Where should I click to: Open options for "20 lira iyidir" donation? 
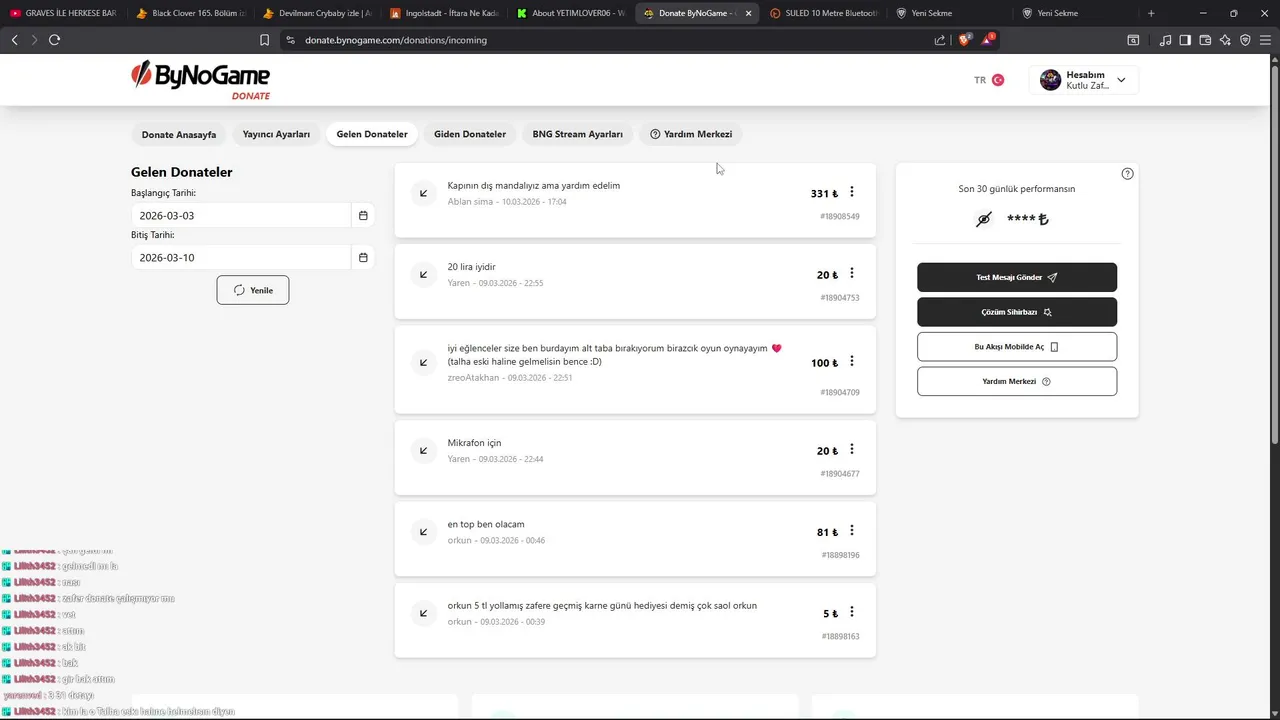click(x=852, y=274)
